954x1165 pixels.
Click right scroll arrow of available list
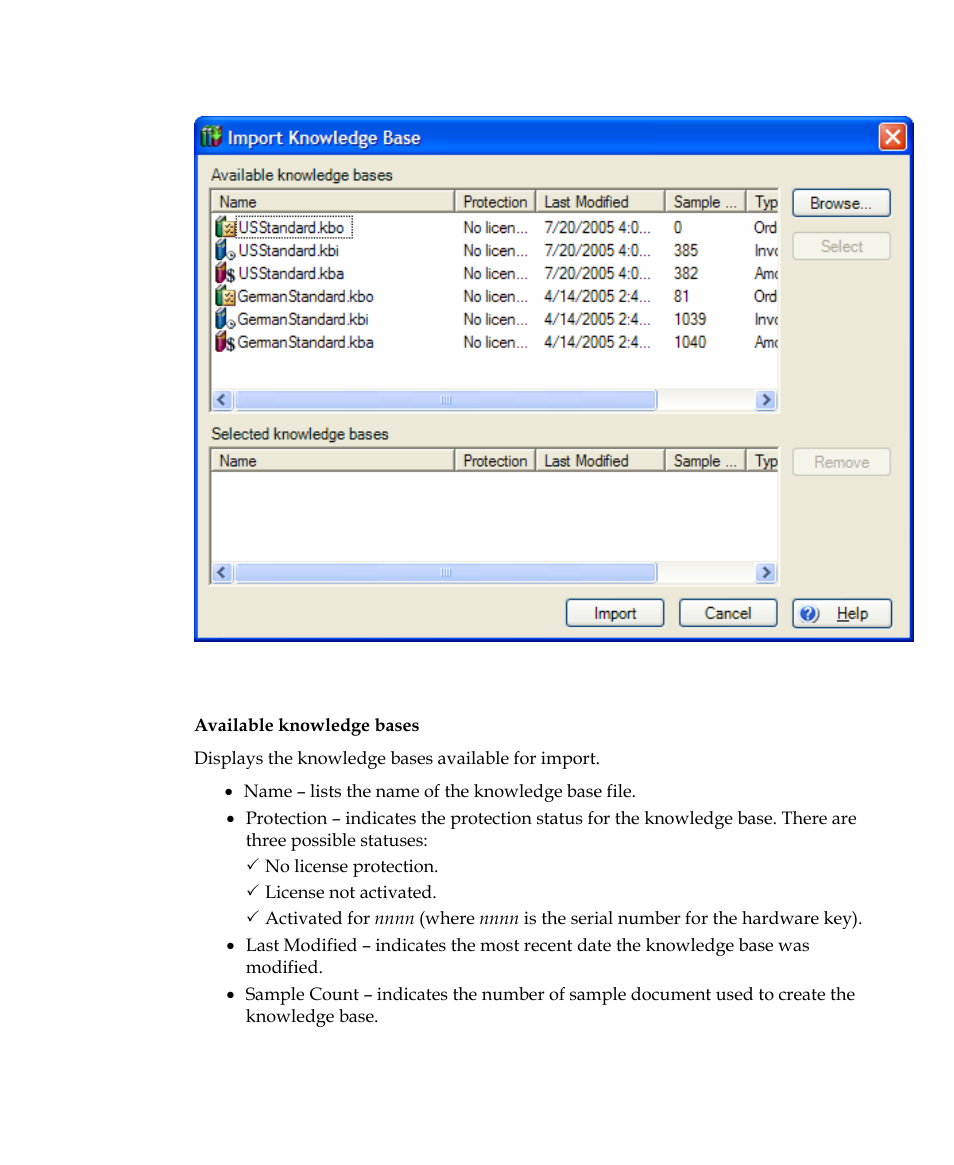(766, 400)
